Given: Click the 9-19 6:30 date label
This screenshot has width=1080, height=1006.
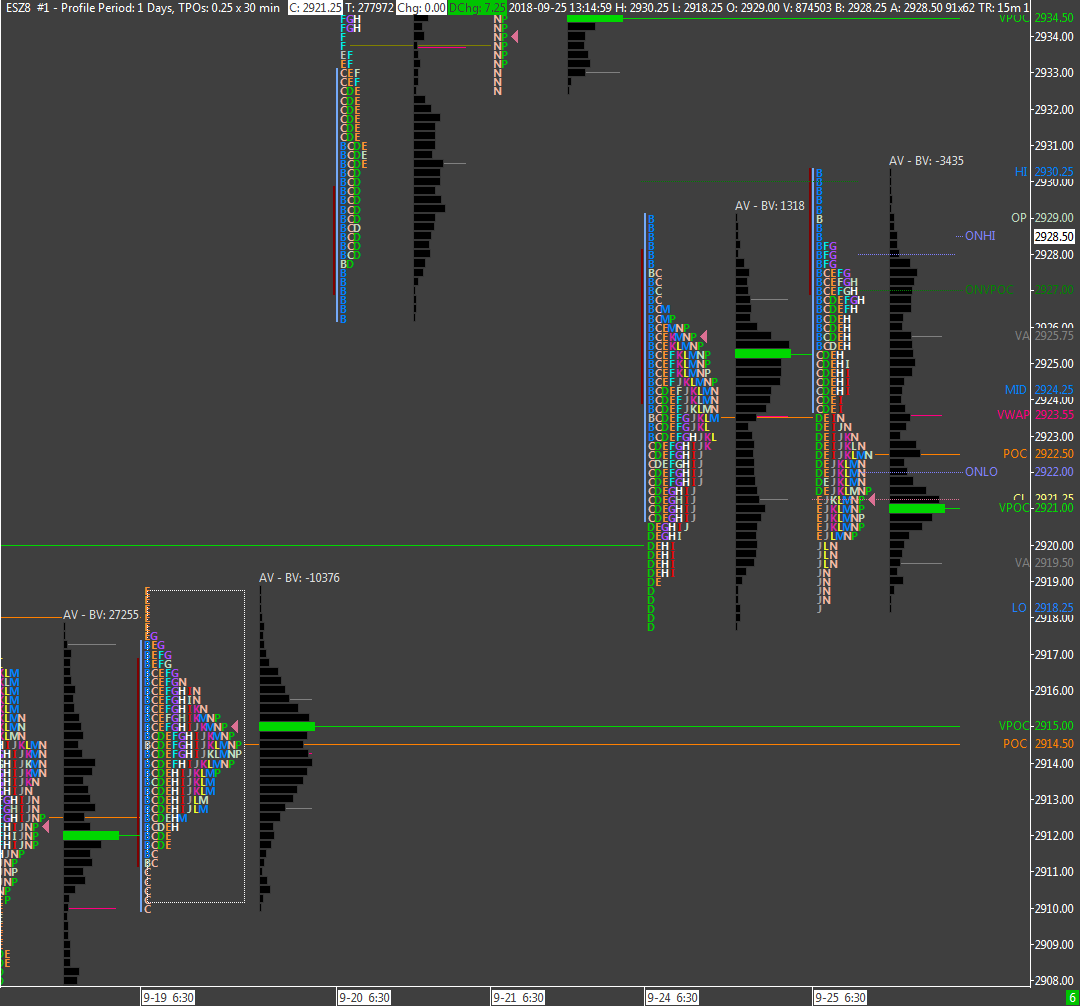Looking at the screenshot, I should [168, 998].
